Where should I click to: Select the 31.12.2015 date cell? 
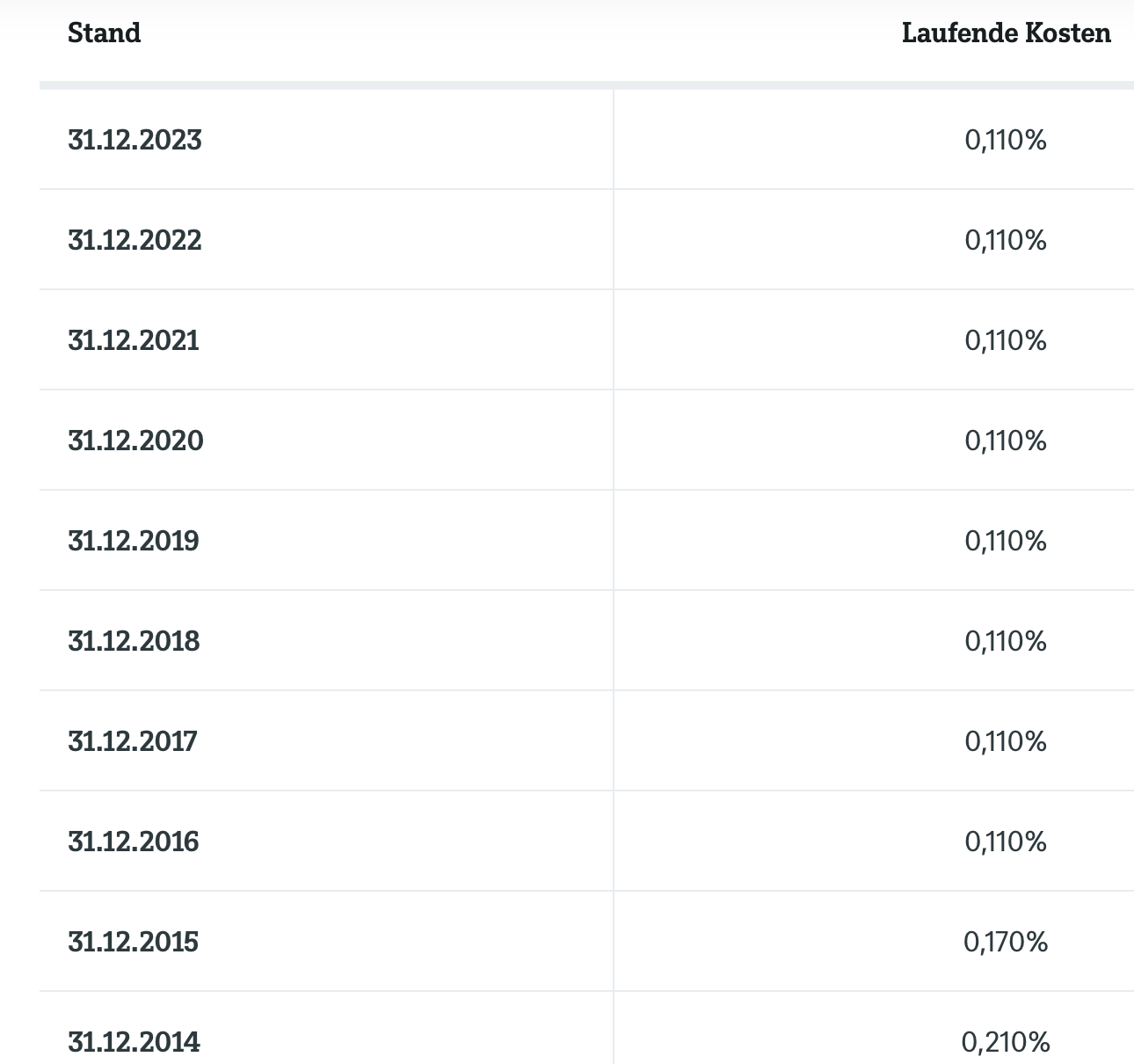click(x=134, y=942)
